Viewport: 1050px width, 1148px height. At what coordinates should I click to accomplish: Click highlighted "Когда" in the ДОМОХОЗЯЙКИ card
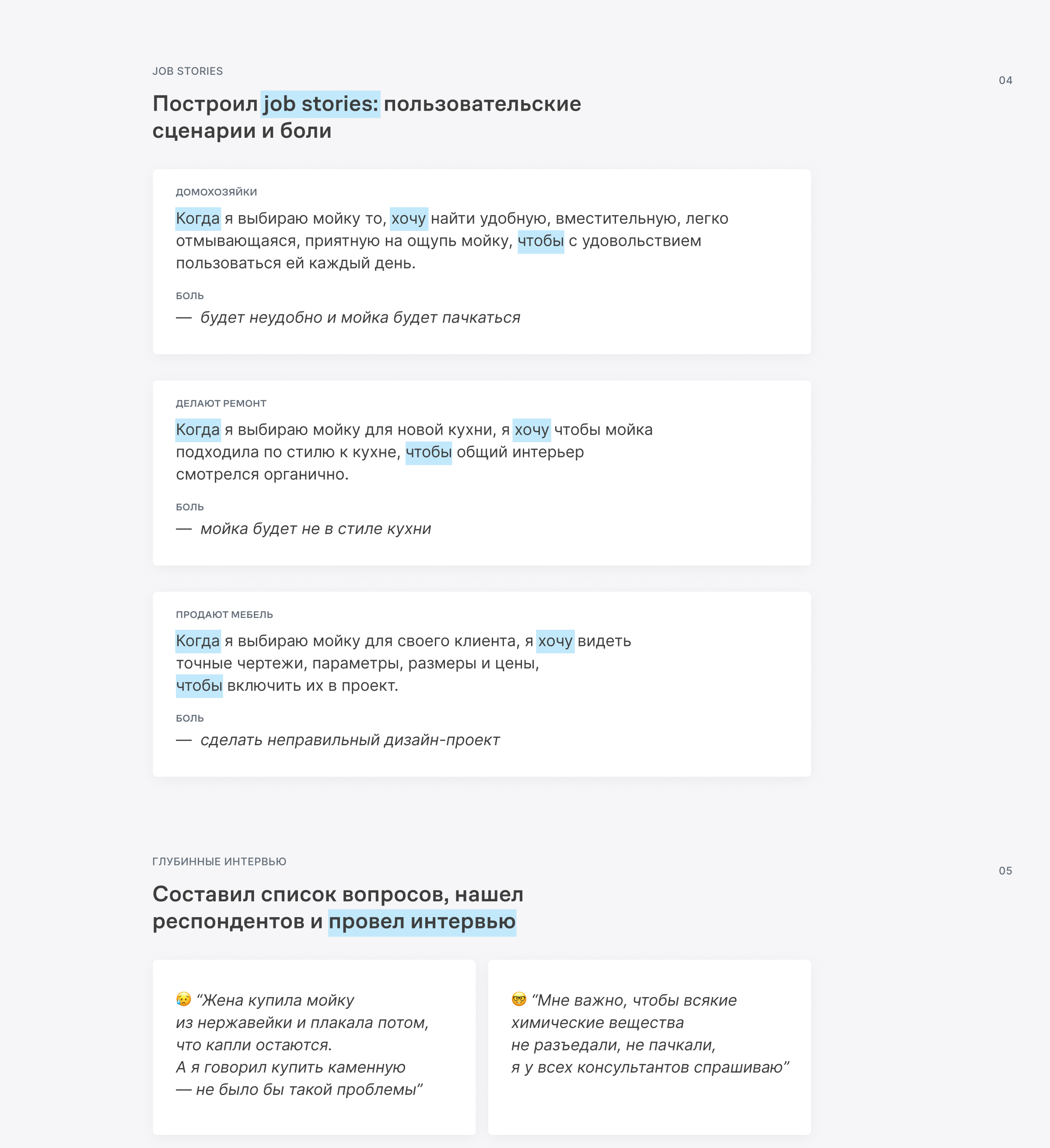(198, 219)
